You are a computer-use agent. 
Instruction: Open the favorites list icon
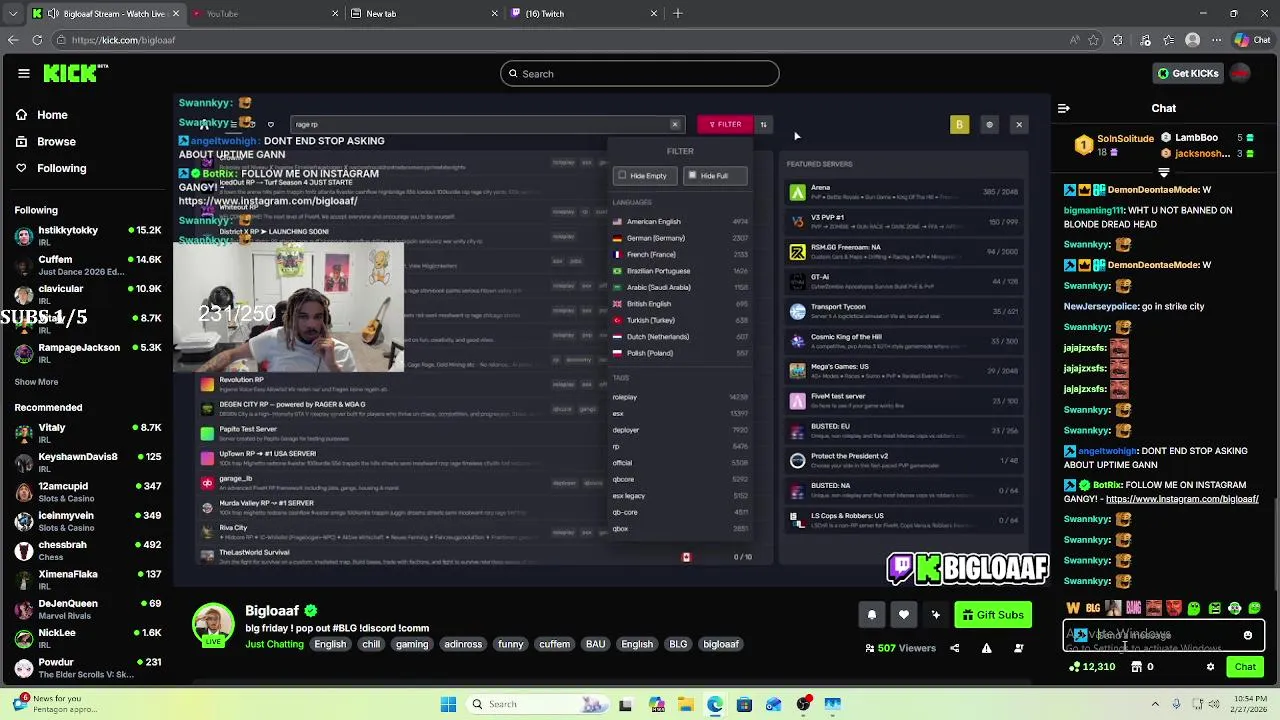1168,40
